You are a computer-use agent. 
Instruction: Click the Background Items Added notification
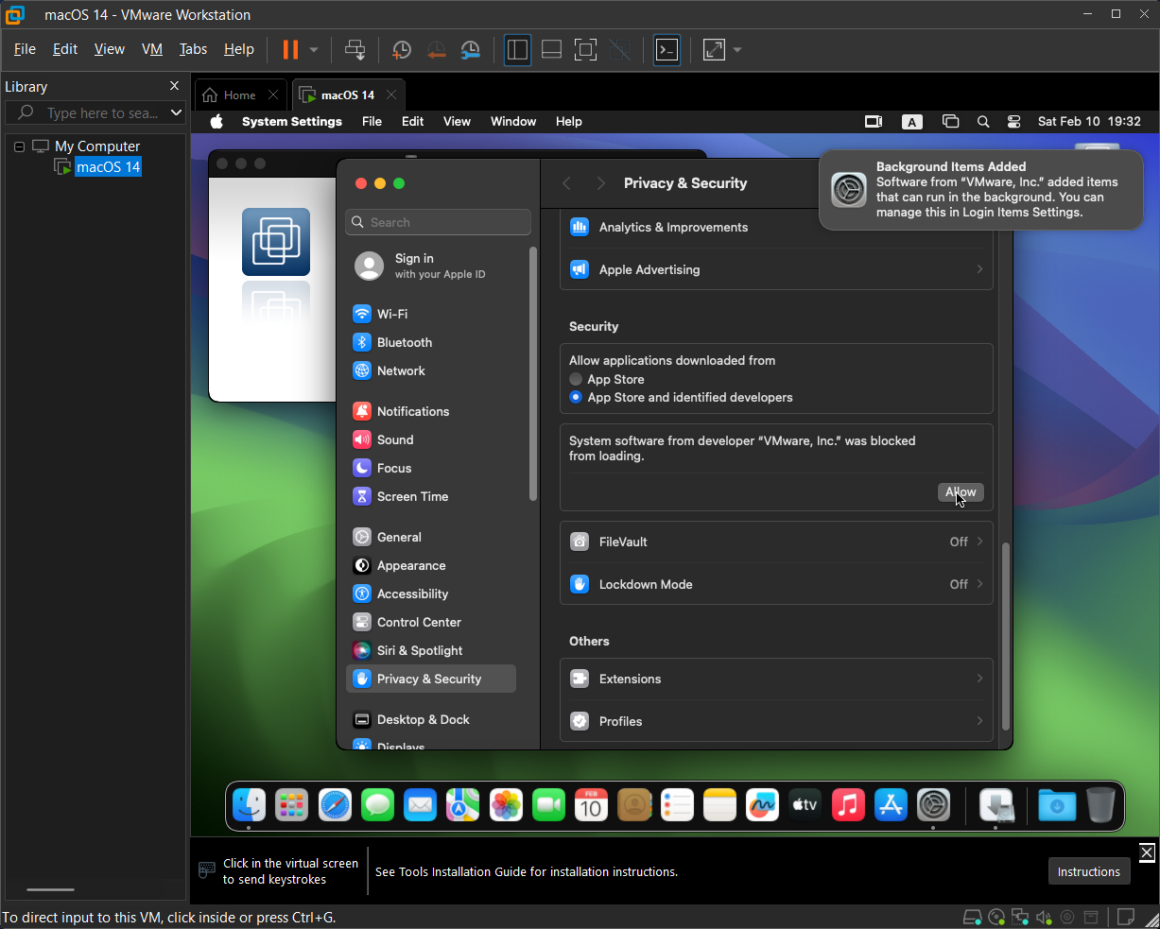(981, 189)
